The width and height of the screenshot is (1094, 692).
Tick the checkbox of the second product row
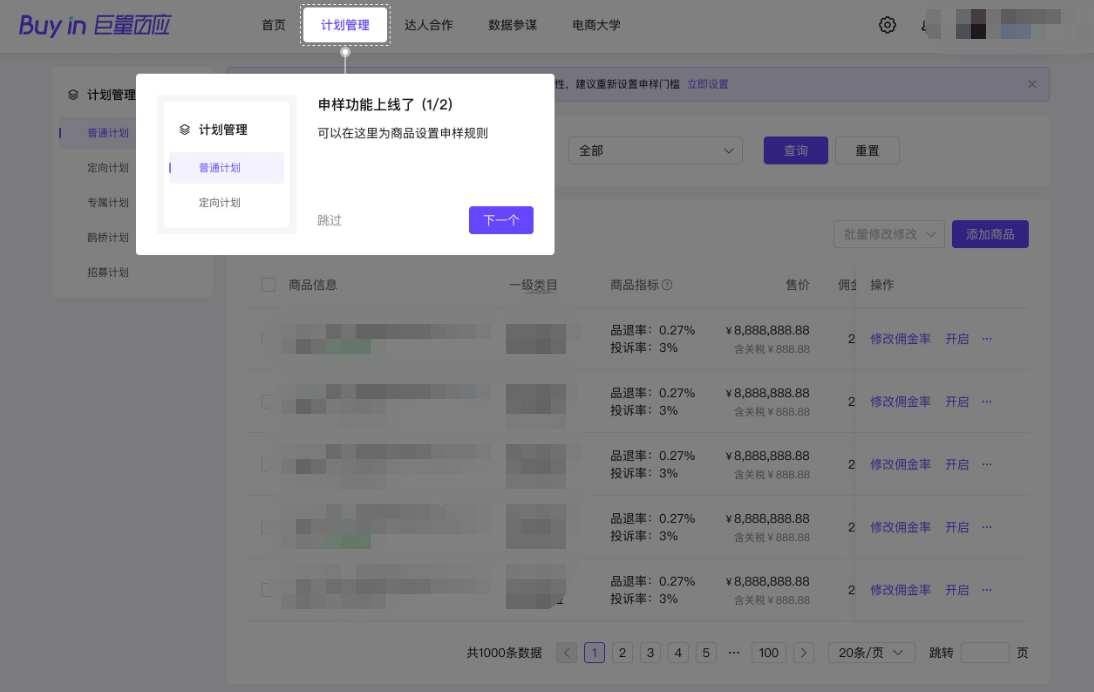267,402
